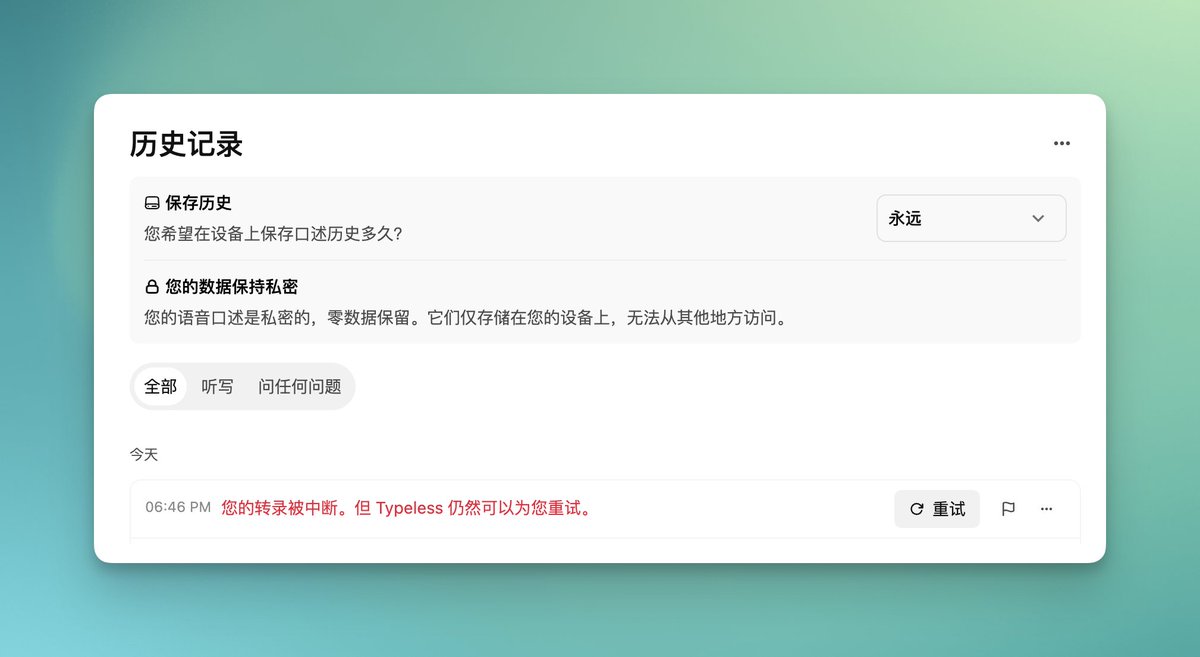Open the 永远 retention dropdown

click(970, 218)
